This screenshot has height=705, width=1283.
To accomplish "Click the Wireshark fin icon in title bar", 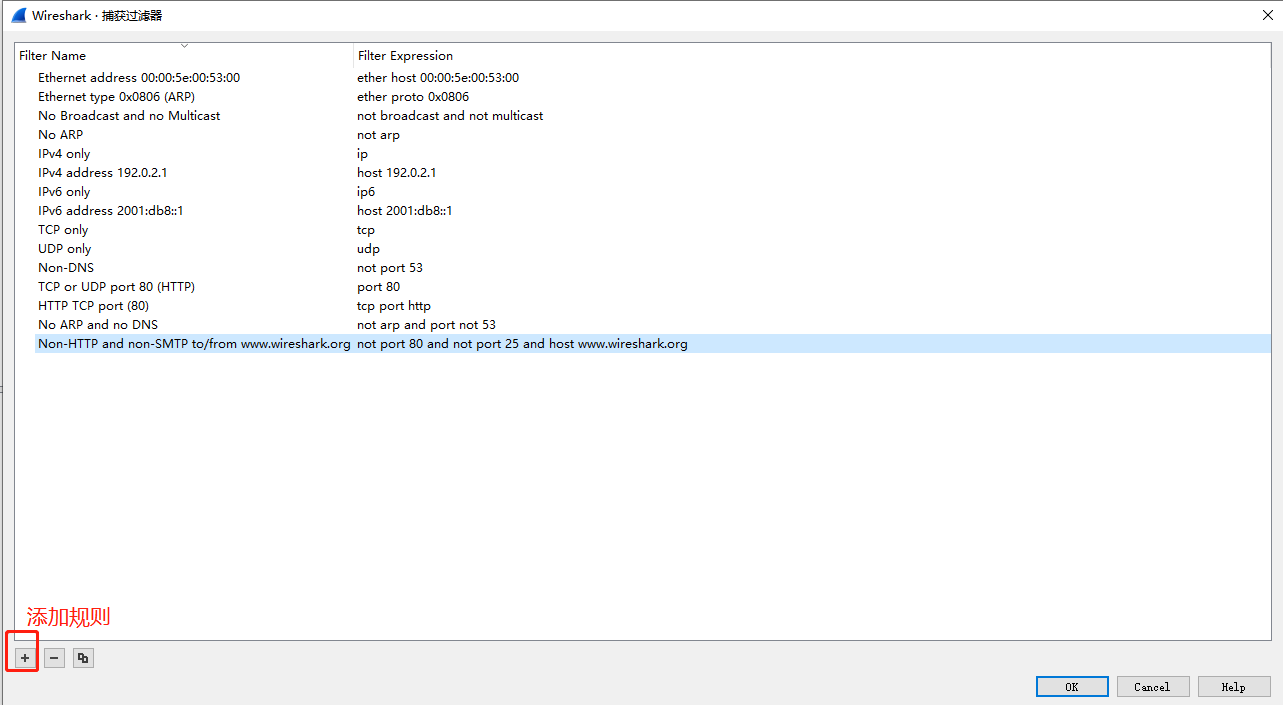I will pyautogui.click(x=18, y=15).
